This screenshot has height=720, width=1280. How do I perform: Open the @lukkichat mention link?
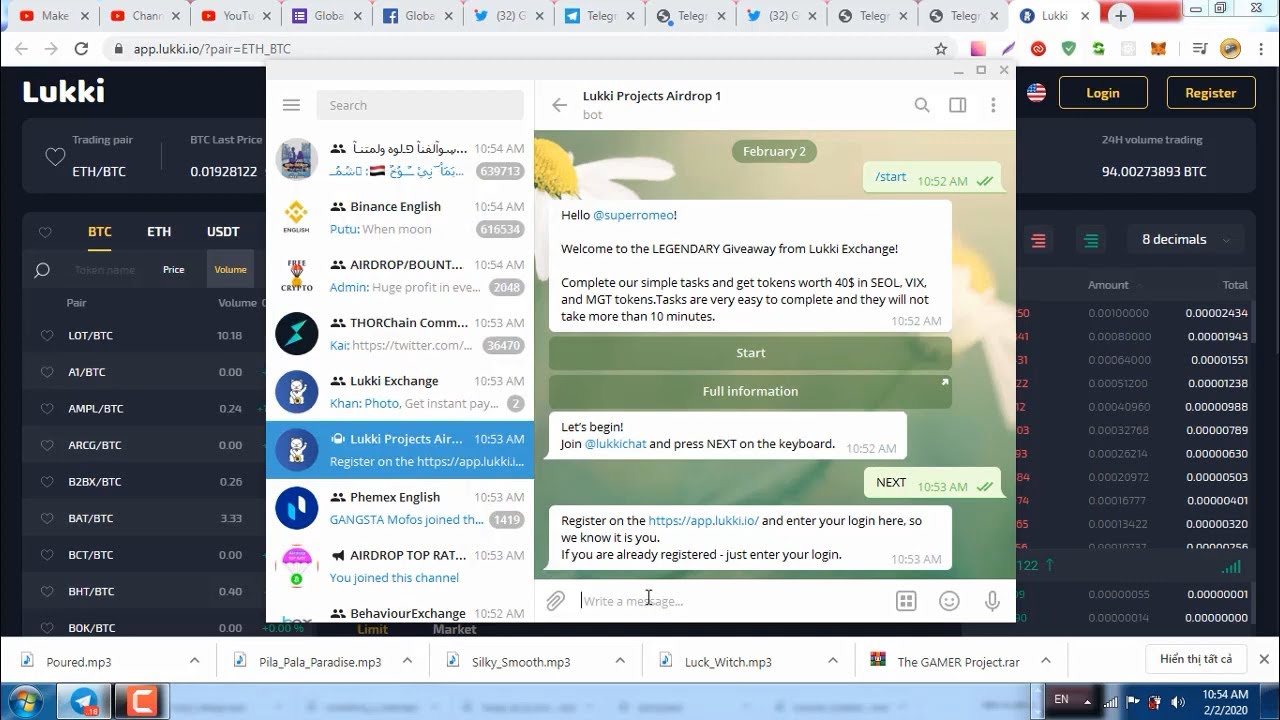(615, 443)
